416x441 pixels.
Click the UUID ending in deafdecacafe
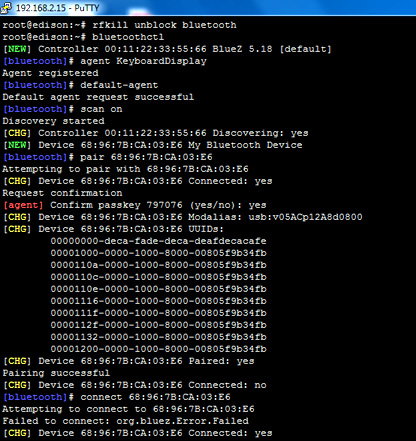[x=159, y=241]
